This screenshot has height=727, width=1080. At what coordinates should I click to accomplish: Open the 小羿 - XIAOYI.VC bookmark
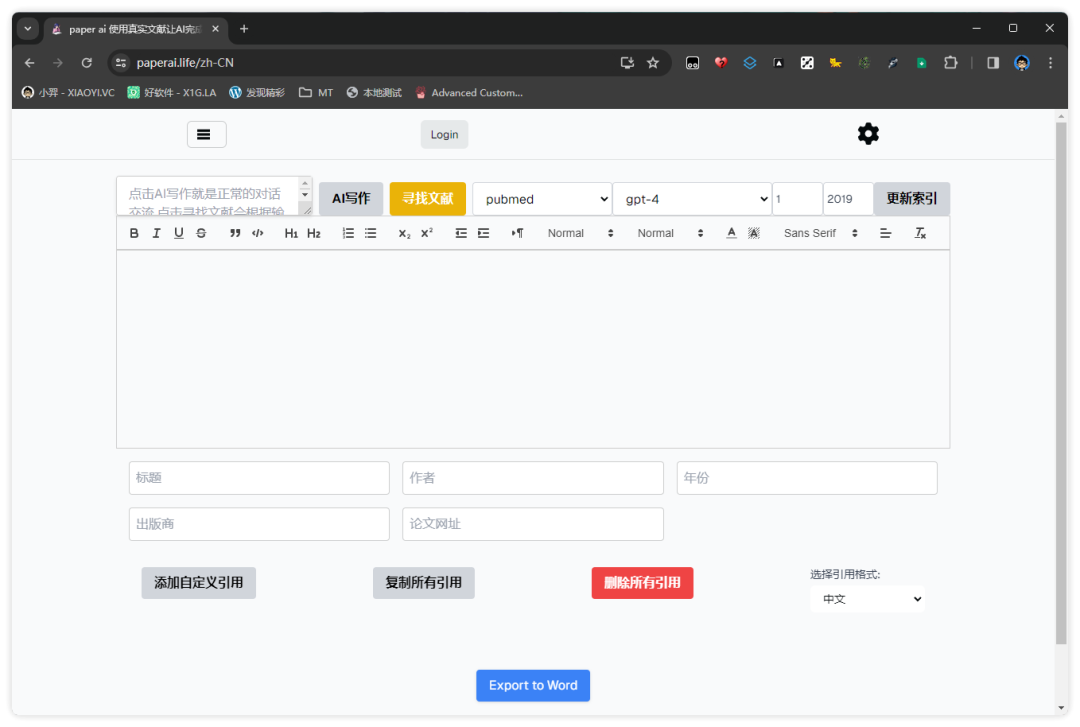68,92
